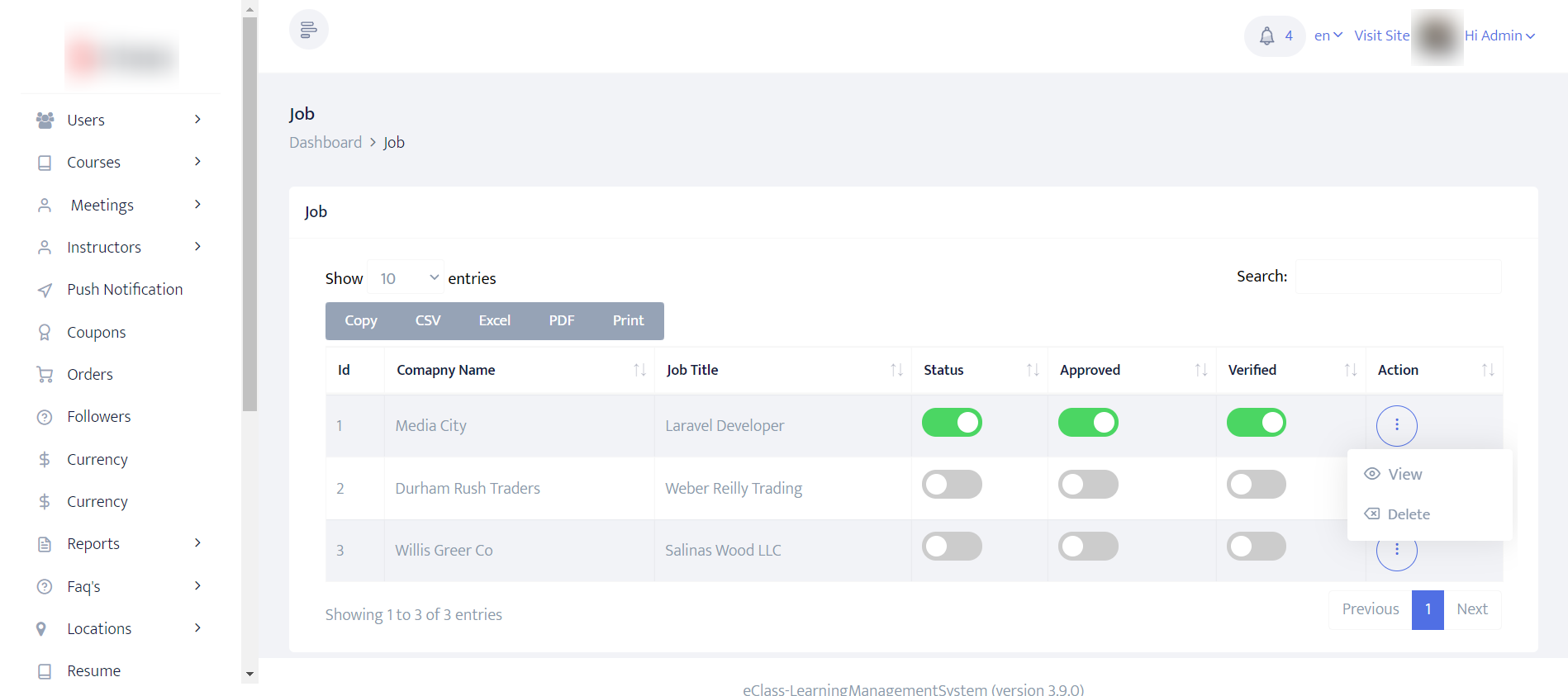Enable Approved toggle for Durham Rush Traders
Viewport: 1568px width, 696px height.
click(1088, 485)
